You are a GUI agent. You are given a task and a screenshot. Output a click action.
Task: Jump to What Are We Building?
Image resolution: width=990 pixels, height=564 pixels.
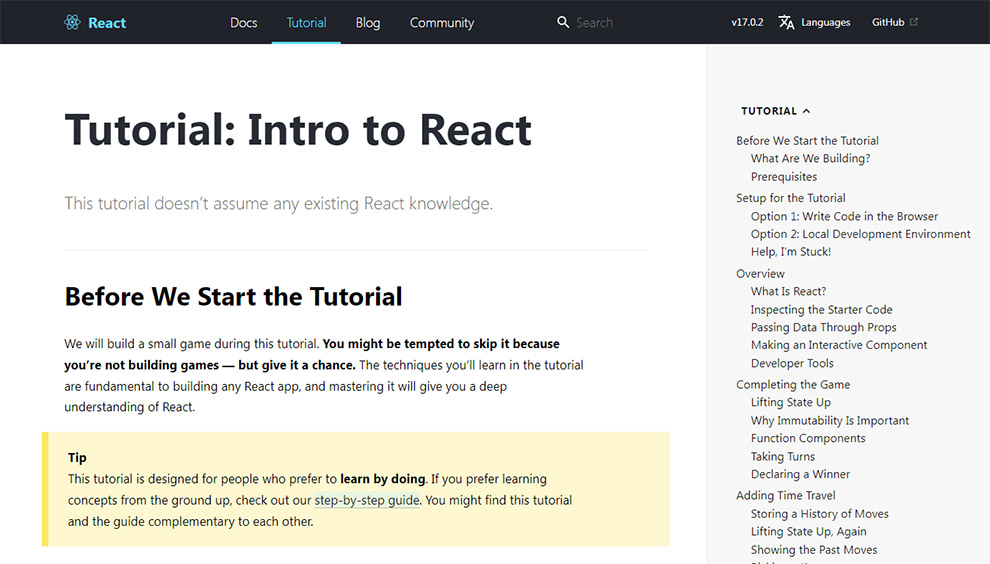[810, 159]
